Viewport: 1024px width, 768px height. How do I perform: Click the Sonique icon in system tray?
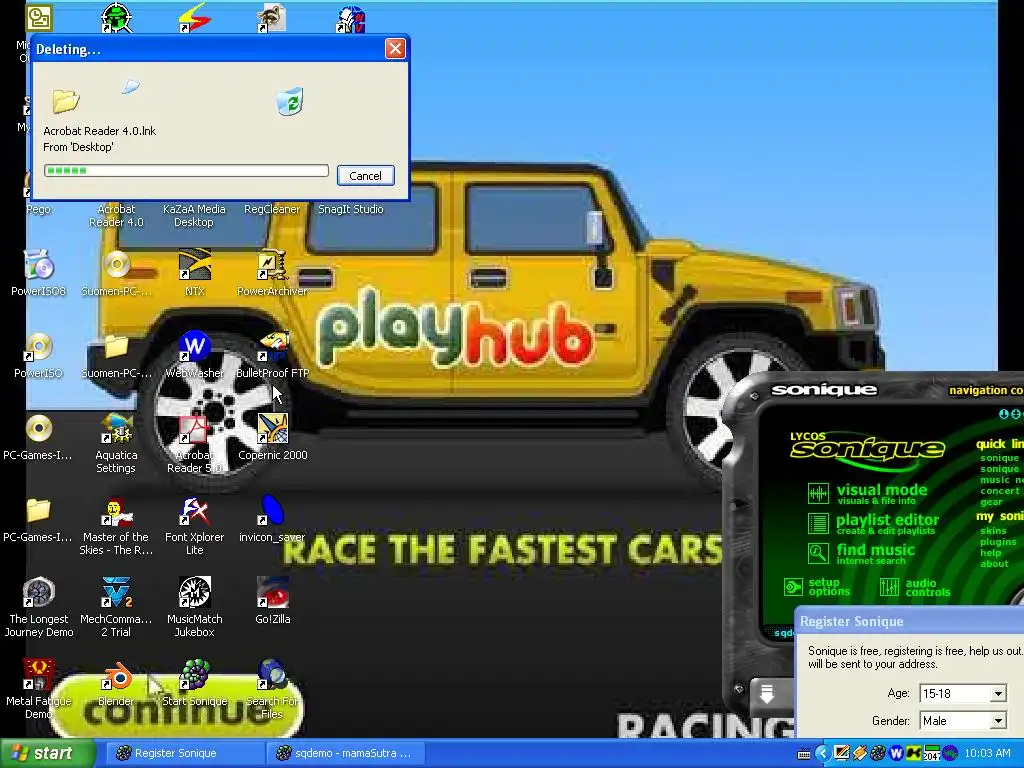(878, 753)
